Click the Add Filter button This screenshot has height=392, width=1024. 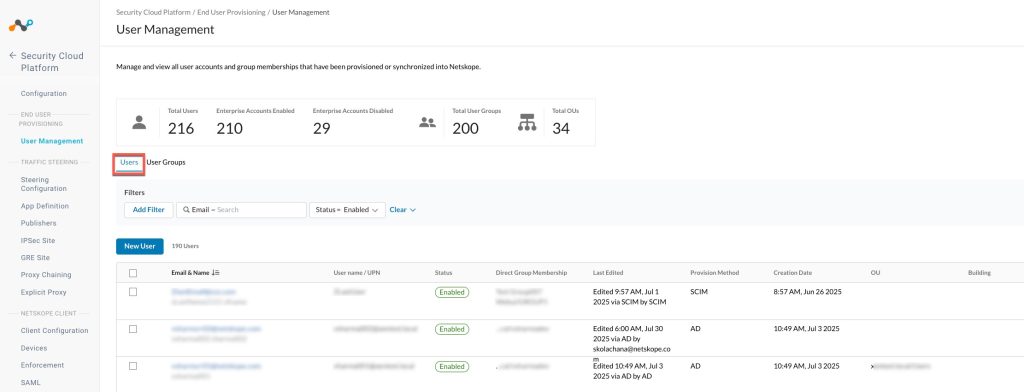(x=149, y=210)
